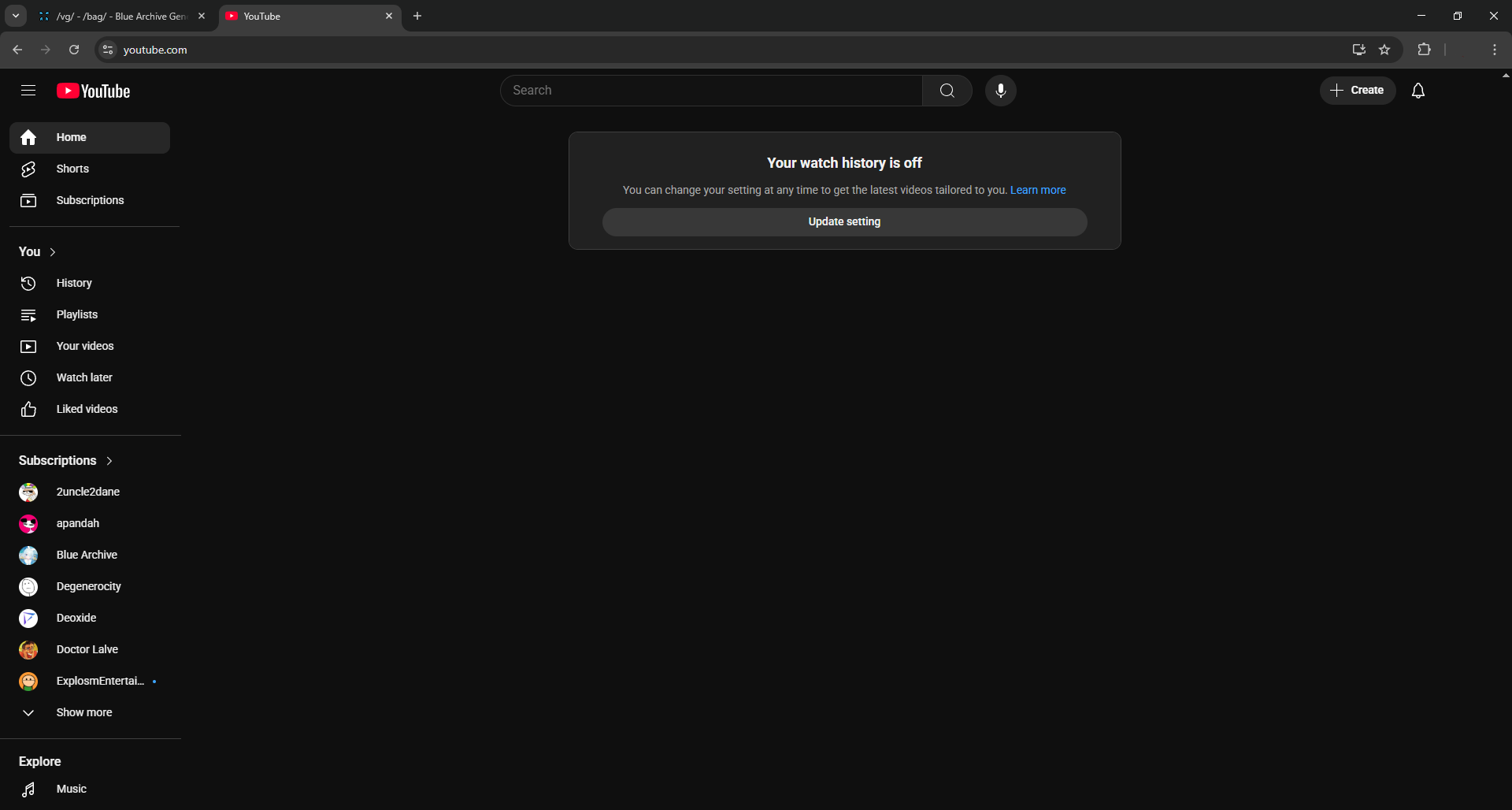
Task: Click the install app icon in address bar
Action: (1358, 50)
